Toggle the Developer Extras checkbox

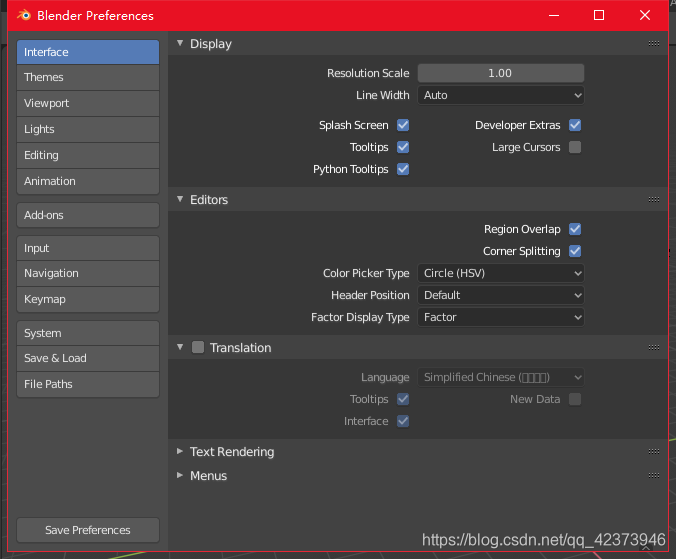(575, 125)
